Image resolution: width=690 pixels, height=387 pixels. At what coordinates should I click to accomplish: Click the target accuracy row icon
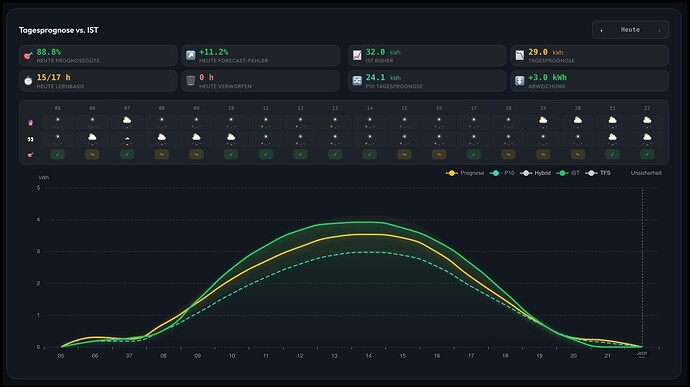click(30, 155)
